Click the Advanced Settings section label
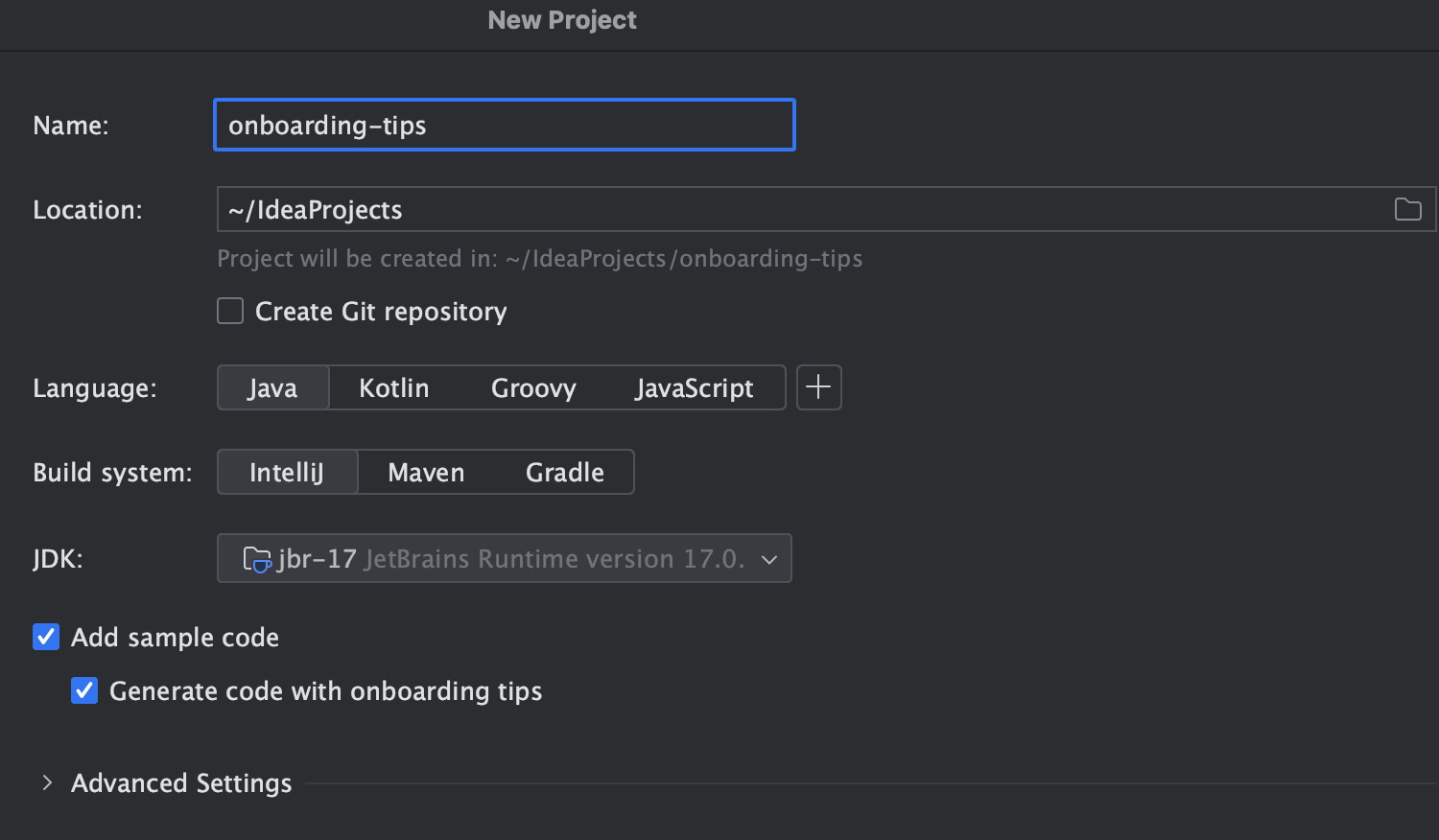1439x840 pixels. click(x=181, y=783)
